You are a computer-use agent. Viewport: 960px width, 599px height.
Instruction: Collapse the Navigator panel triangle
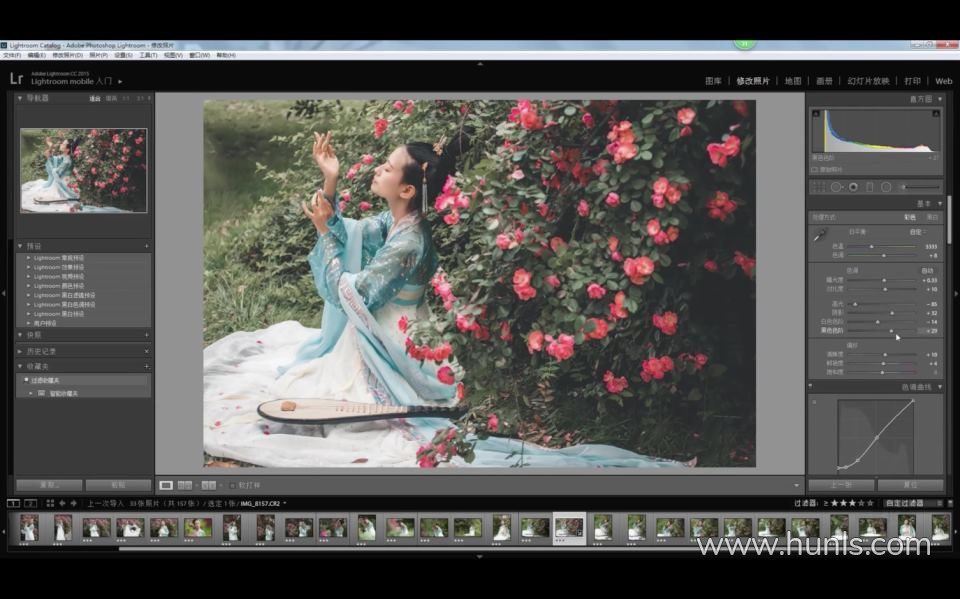[x=20, y=98]
